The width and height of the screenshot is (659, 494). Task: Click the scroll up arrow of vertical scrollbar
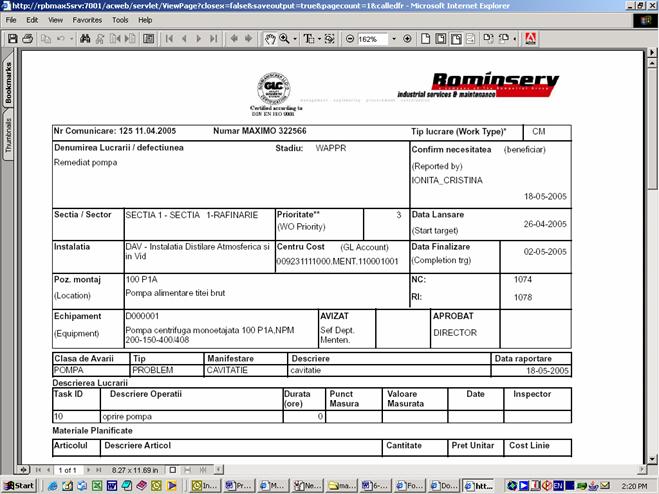coord(652,63)
